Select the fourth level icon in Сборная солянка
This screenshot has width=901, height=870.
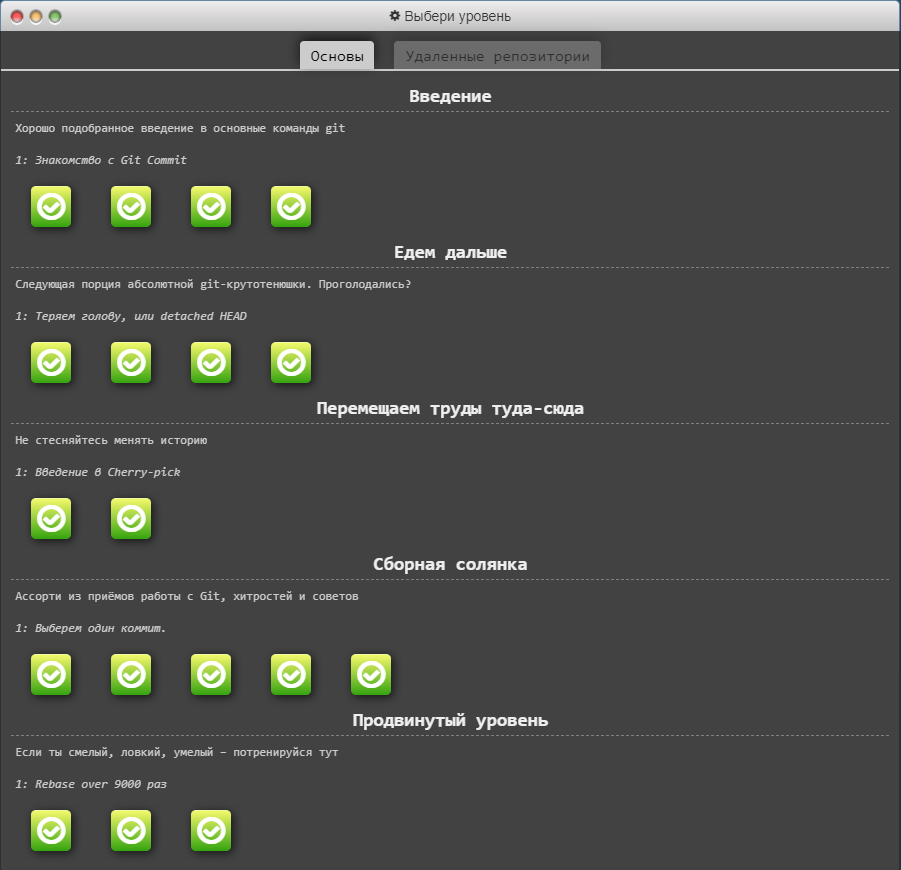pos(291,675)
